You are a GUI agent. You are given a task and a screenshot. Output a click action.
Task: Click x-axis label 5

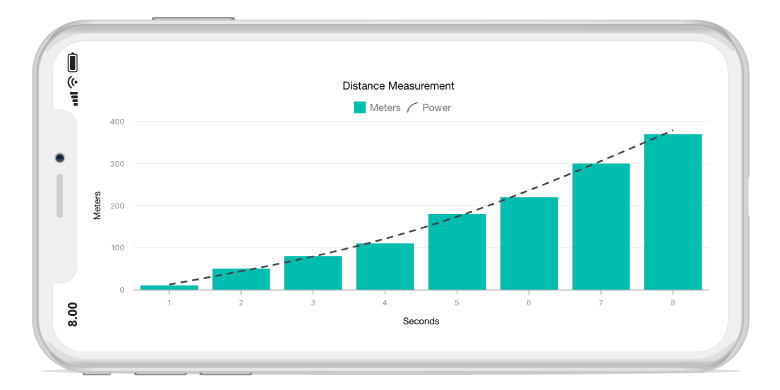457,302
